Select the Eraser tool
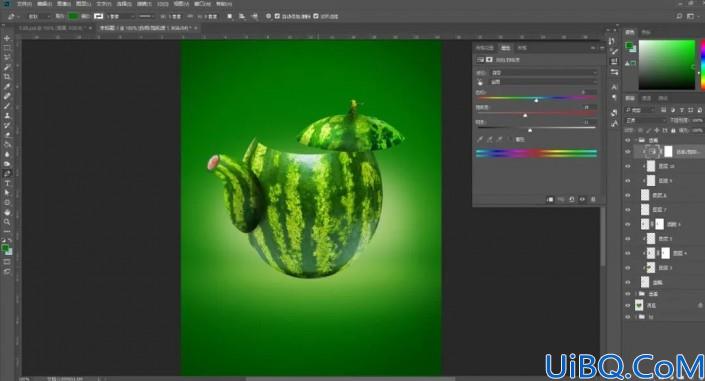 7,134
